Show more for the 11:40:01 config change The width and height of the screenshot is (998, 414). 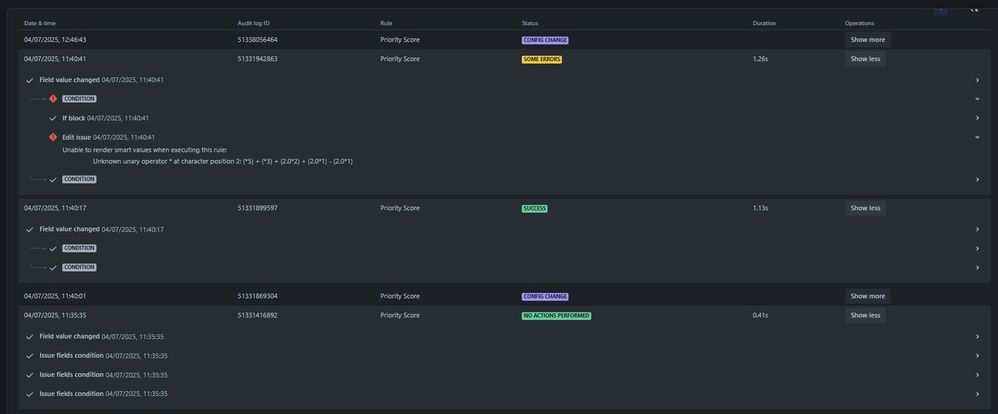click(x=868, y=296)
